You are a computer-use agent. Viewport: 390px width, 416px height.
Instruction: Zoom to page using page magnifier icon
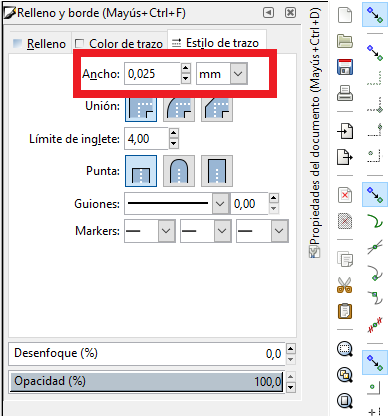point(345,400)
